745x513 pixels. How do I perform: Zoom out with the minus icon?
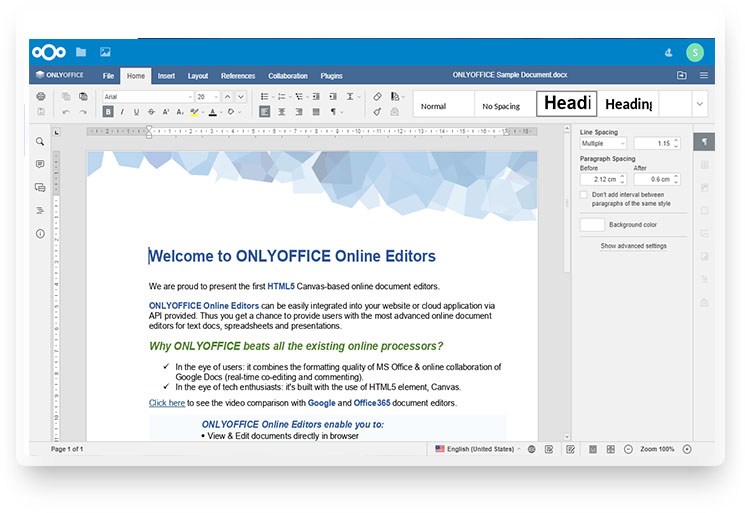(628, 449)
